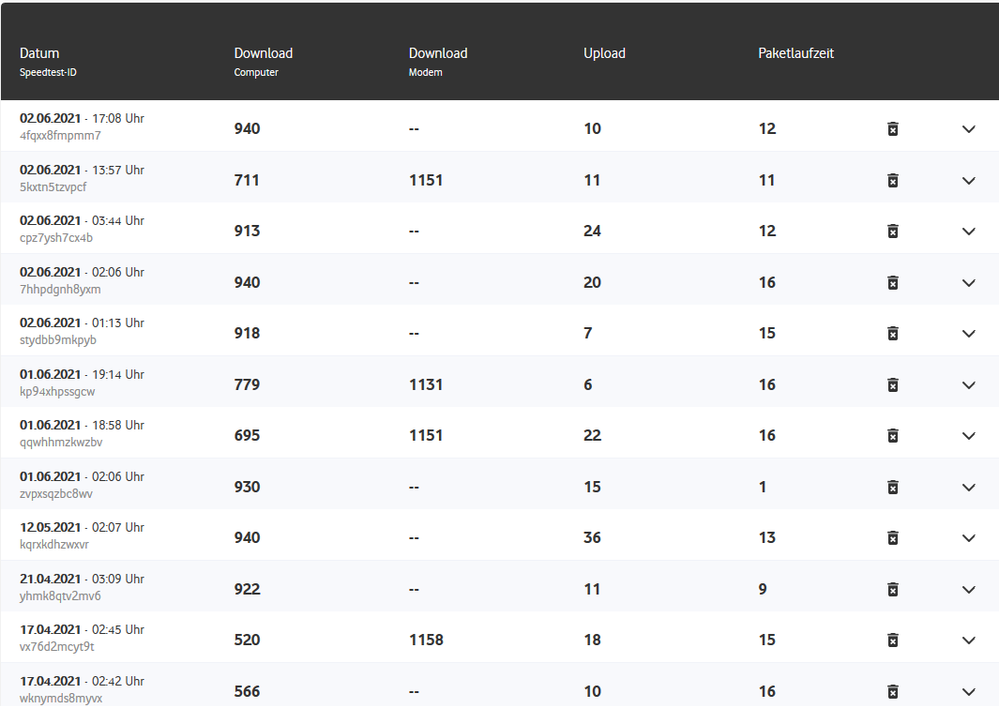Viewport: 999px width, 706px height.
Task: Delete the entry with ID kp94xhpssgcw
Action: (892, 384)
